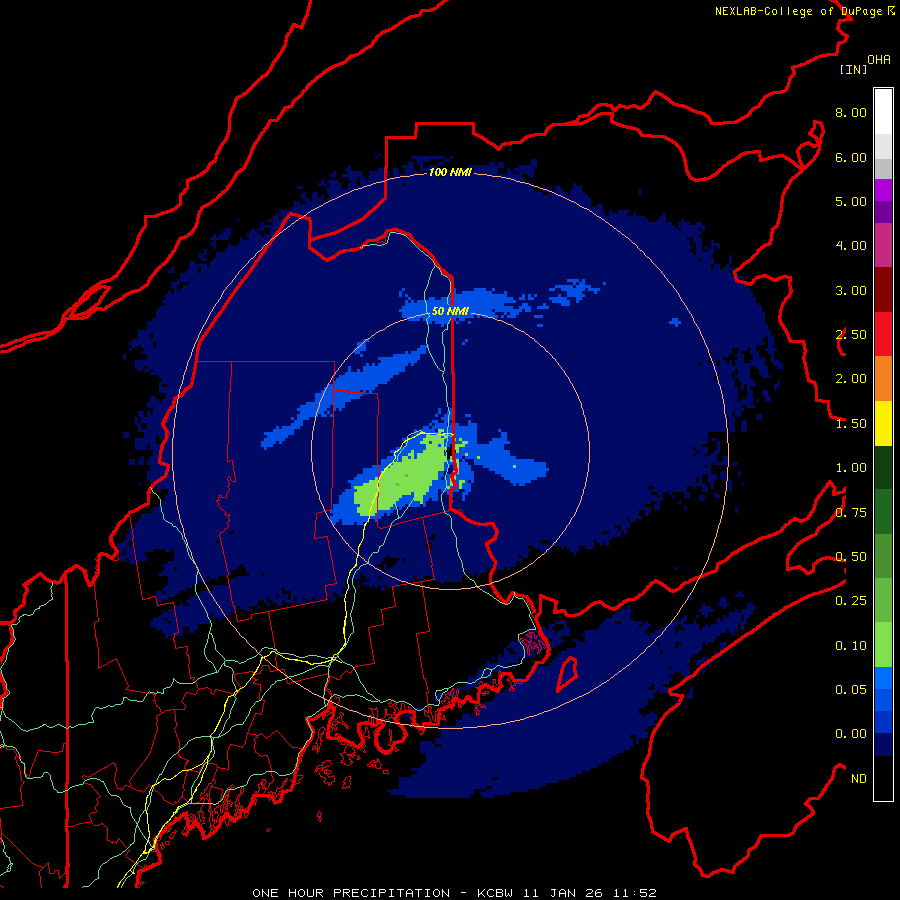Select the 2.00 legend value

[851, 379]
